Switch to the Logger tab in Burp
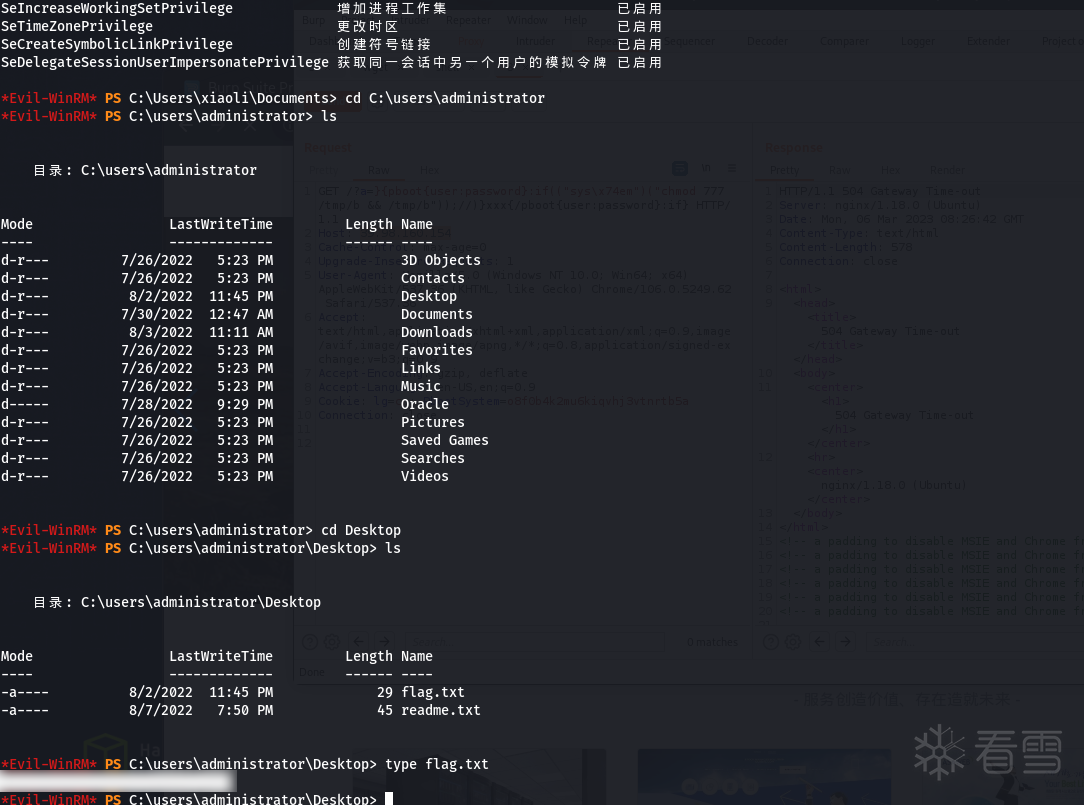The width and height of the screenshot is (1084, 805). tap(917, 41)
